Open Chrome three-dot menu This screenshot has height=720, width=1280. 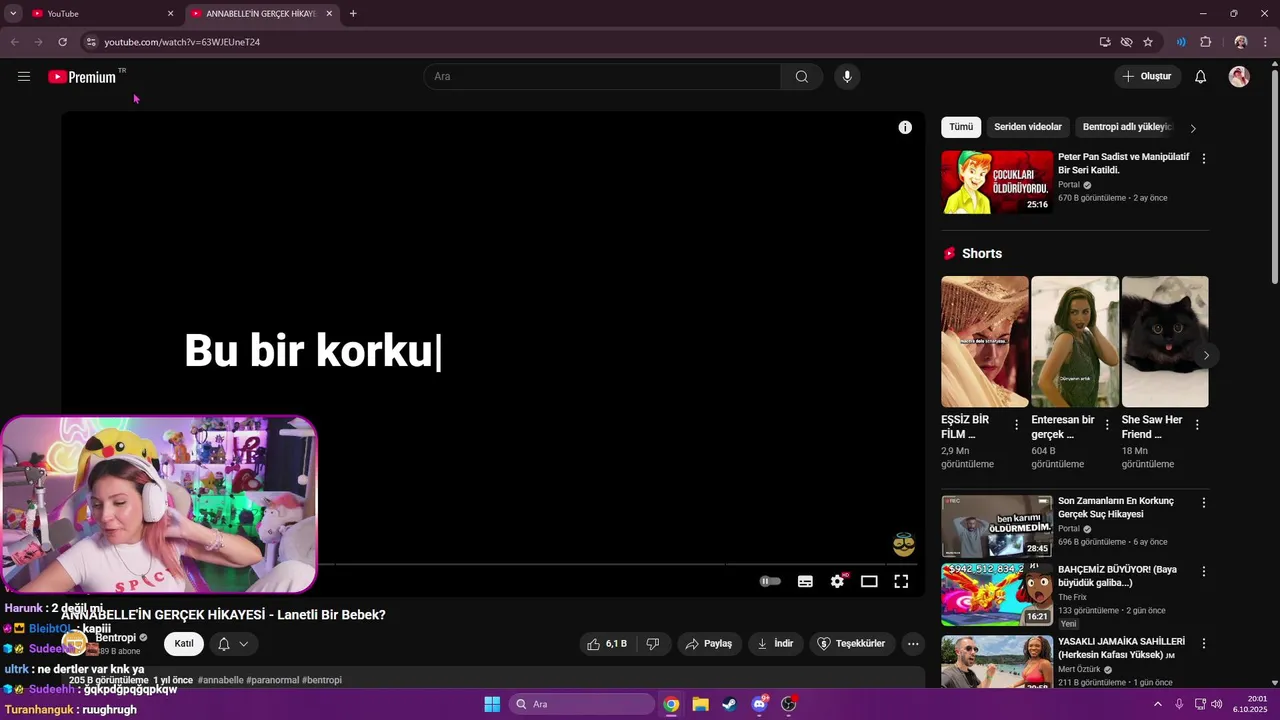[1265, 42]
